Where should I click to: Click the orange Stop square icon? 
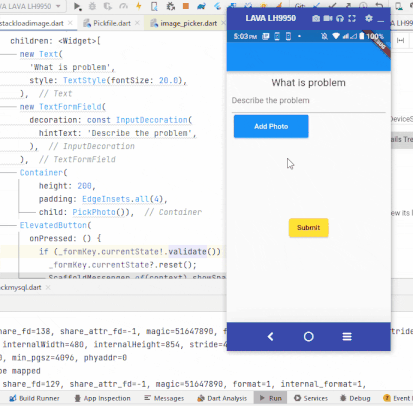pyautogui.click(x=186, y=6)
